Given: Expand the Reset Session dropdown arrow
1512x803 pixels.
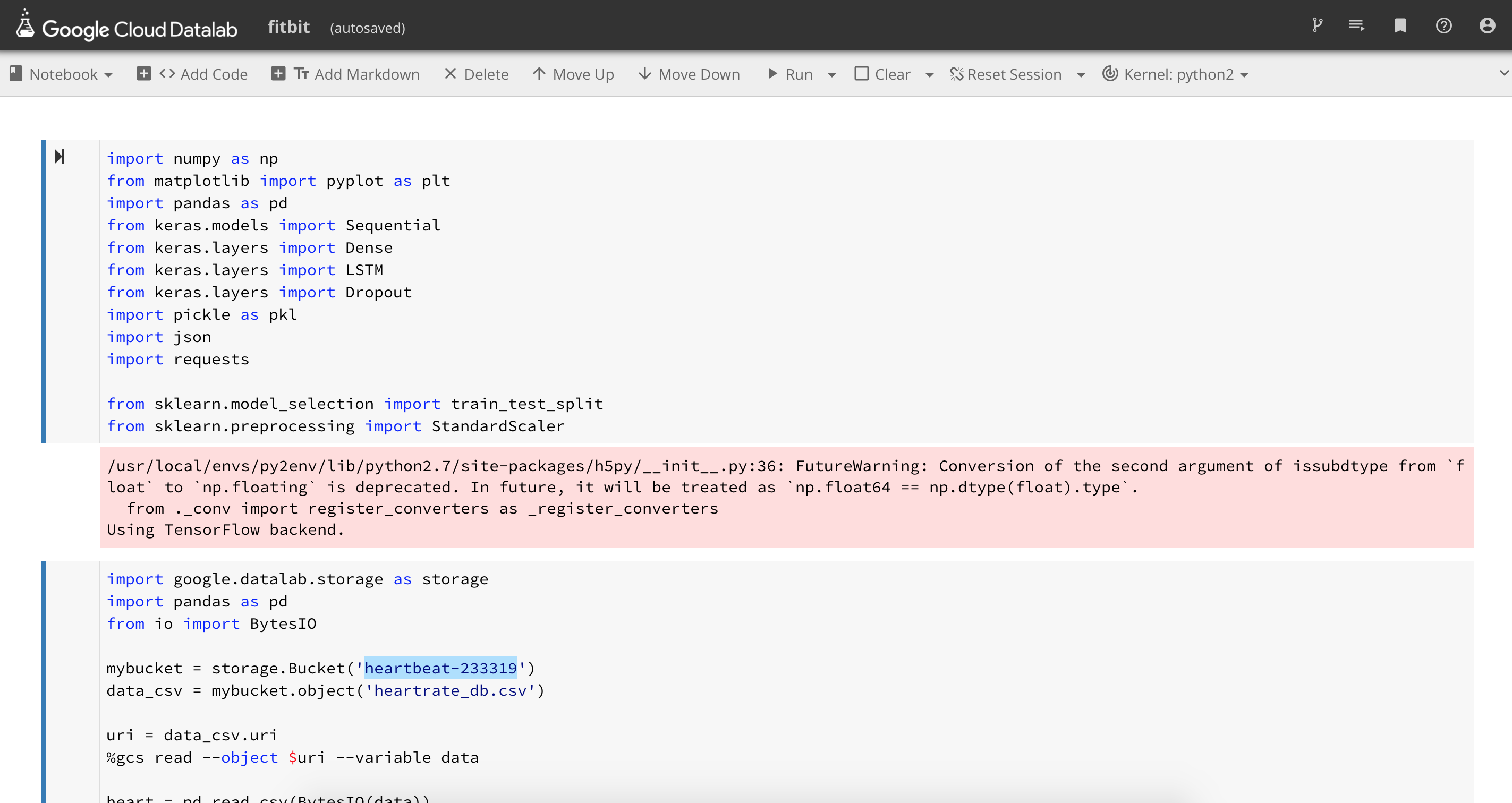Looking at the screenshot, I should (1081, 74).
